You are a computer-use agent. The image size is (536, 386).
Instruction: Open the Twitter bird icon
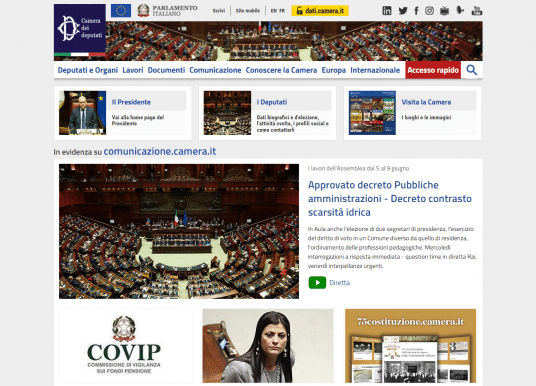[x=403, y=11]
